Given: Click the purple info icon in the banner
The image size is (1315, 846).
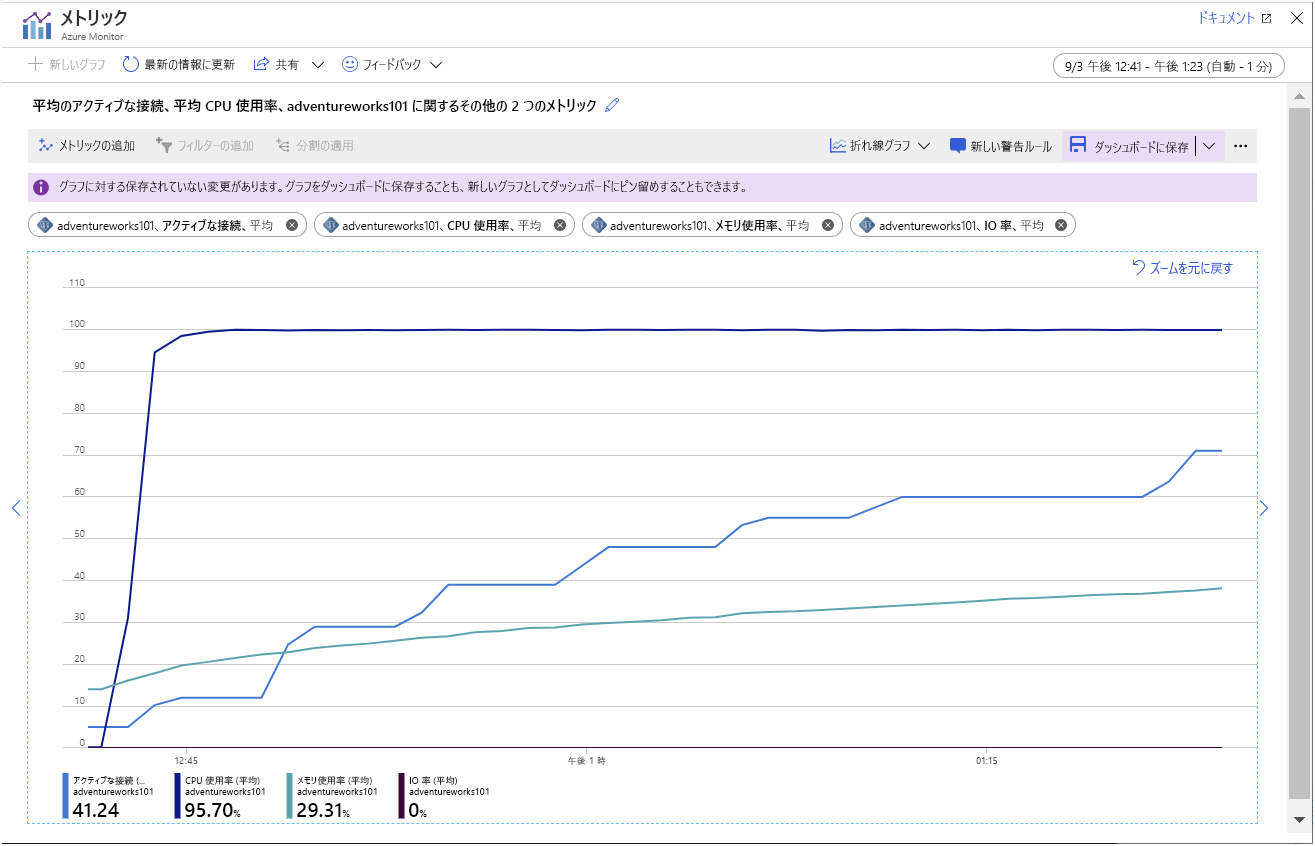Looking at the screenshot, I should tap(41, 187).
